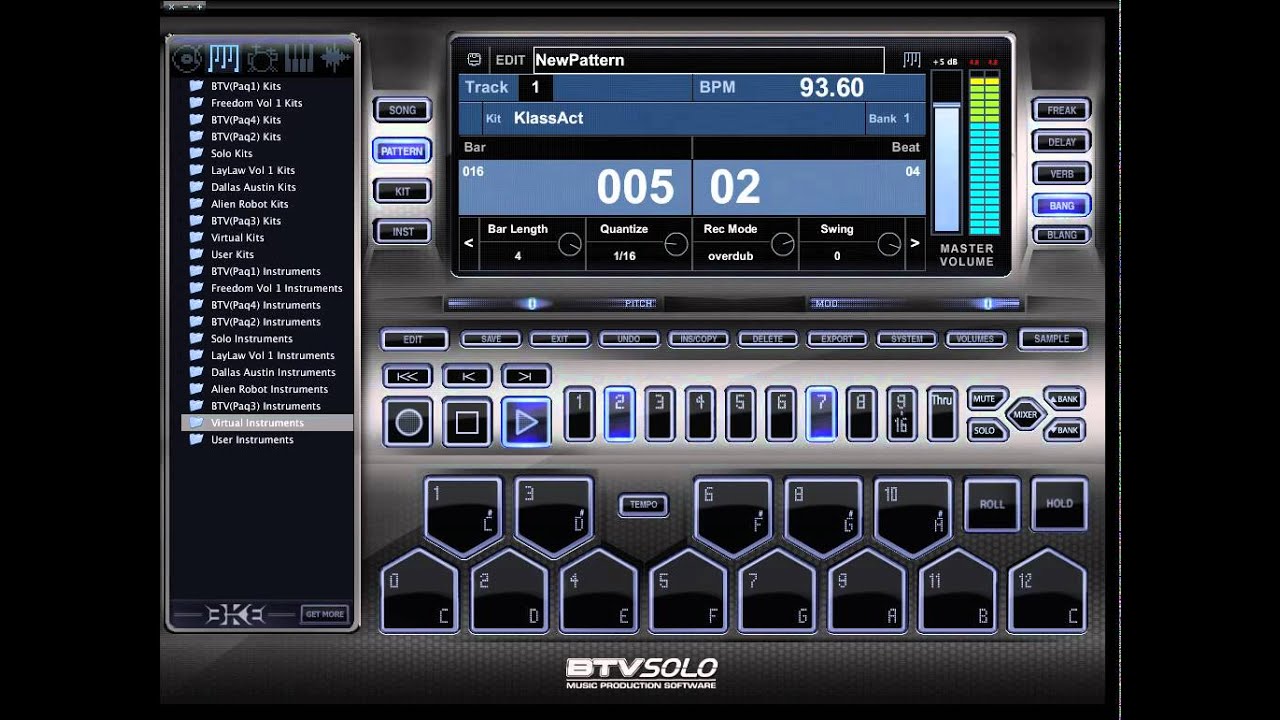Expand Virtual Instruments folder
The image size is (1280, 720).
pyautogui.click(x=267, y=423)
